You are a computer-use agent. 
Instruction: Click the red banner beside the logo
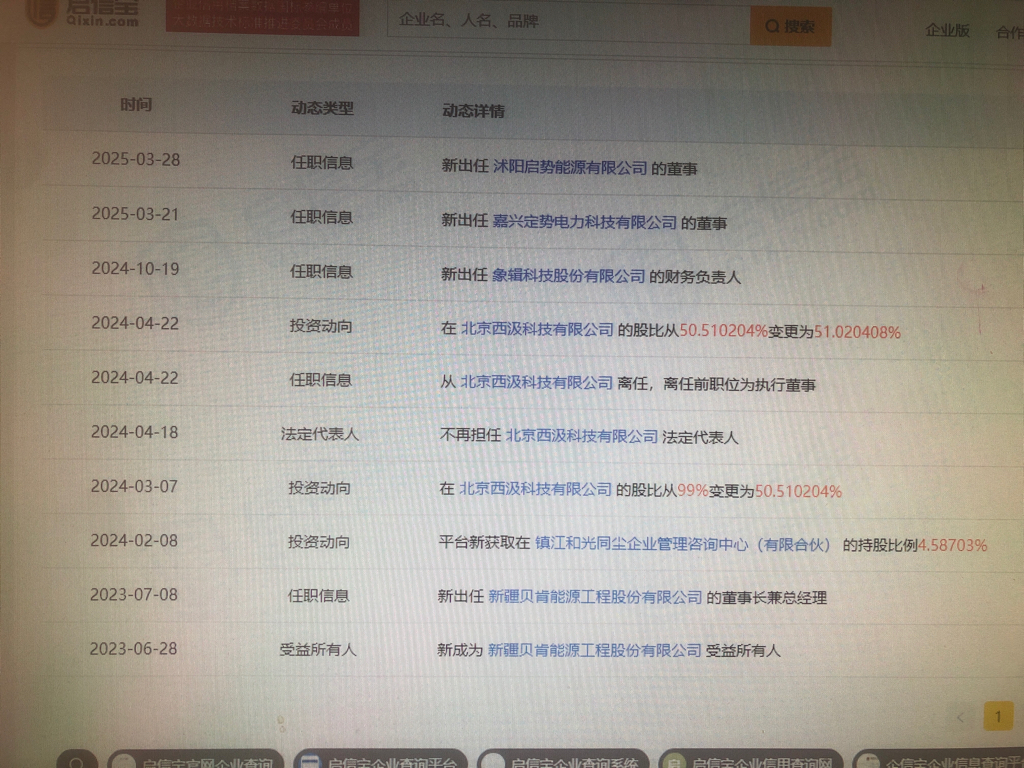pos(263,16)
